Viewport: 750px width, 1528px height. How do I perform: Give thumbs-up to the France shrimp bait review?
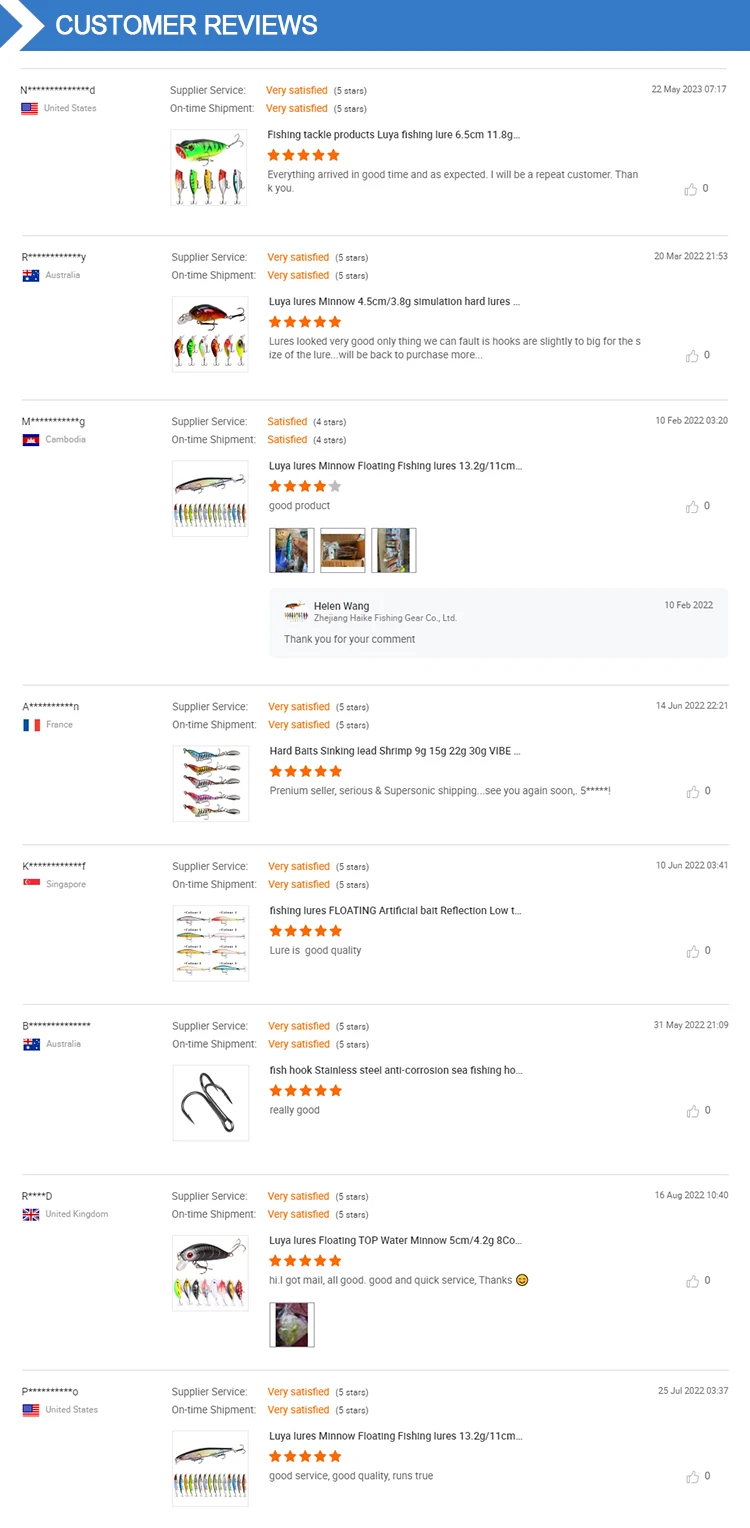(692, 792)
